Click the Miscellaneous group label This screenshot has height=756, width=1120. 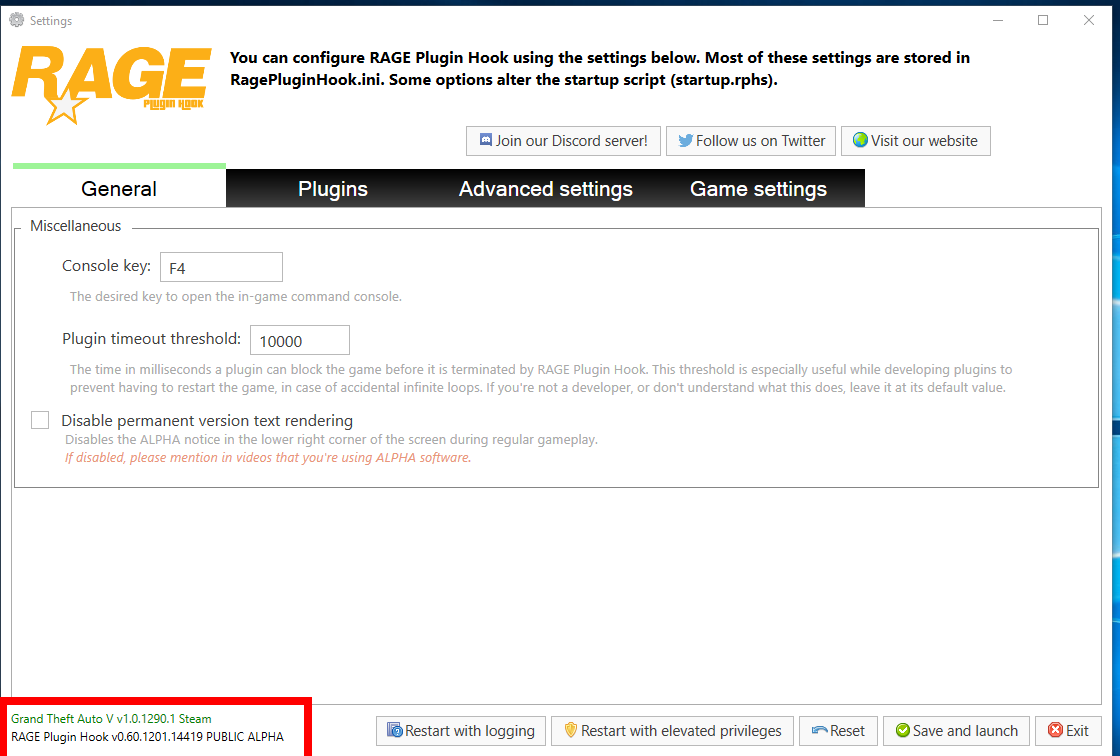pyautogui.click(x=76, y=226)
